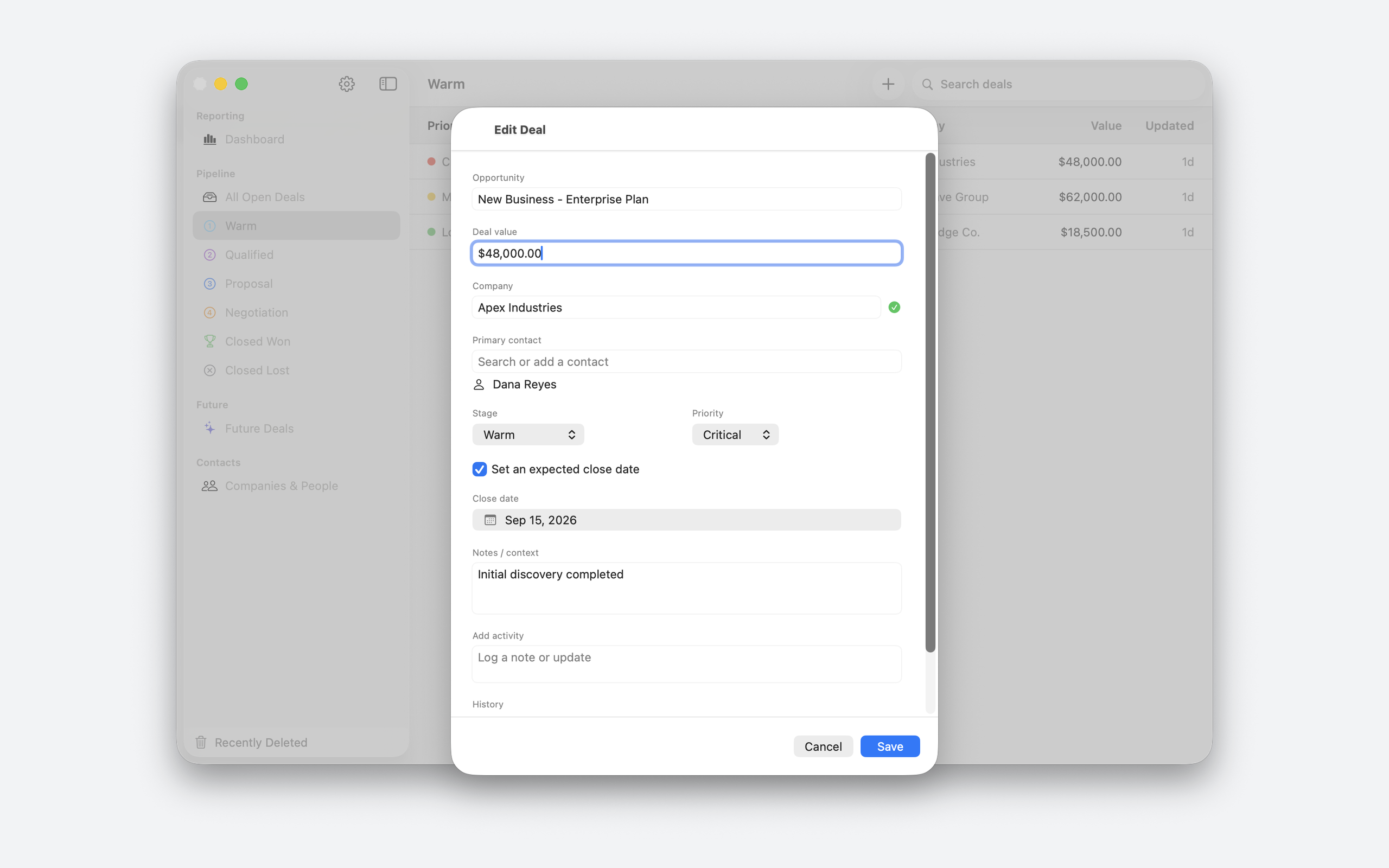Image resolution: width=1389 pixels, height=868 pixels.
Task: Select Negotiation pipeline stage
Action: pos(296,313)
